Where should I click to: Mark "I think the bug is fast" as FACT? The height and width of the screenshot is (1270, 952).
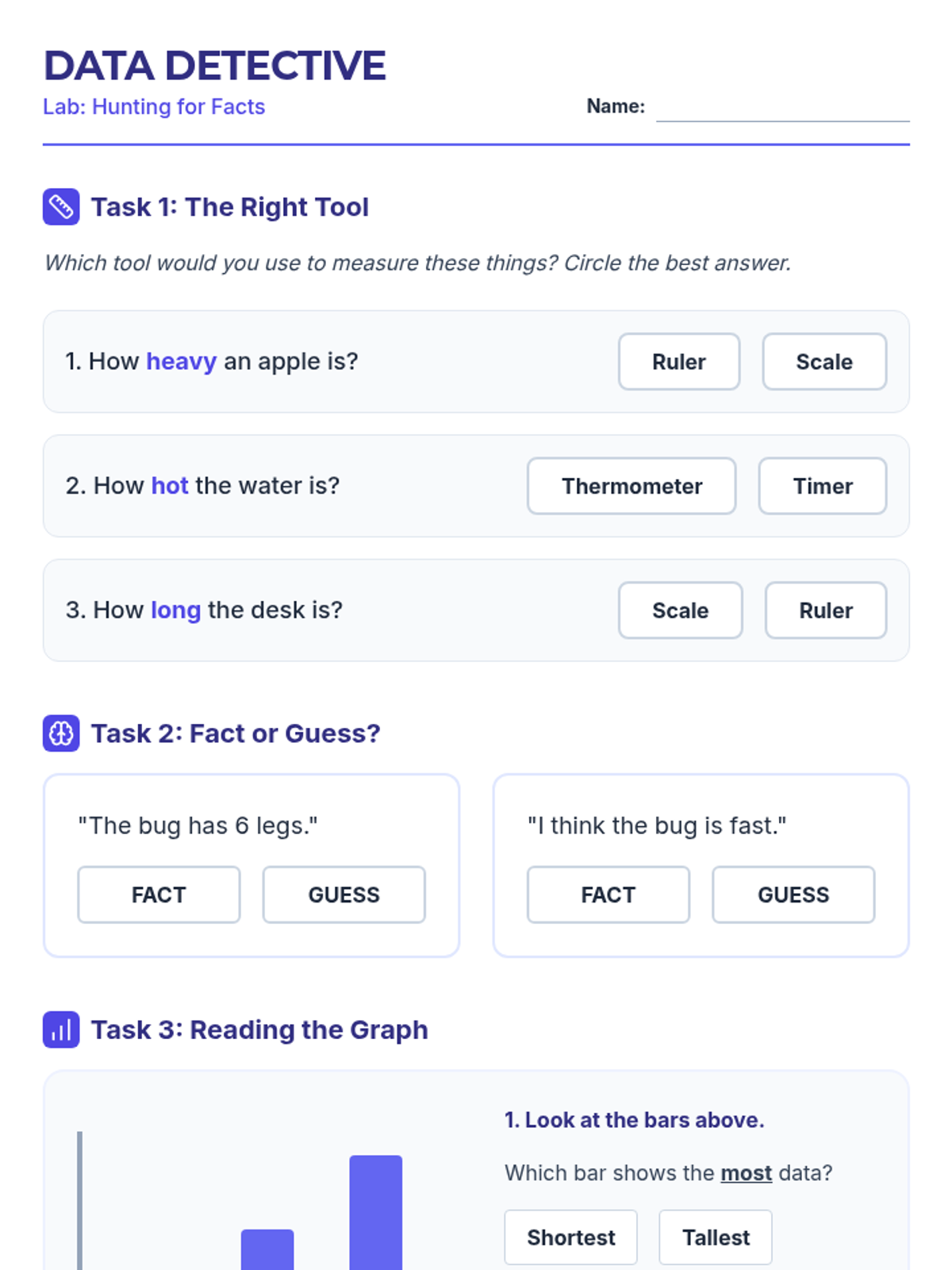[608, 895]
